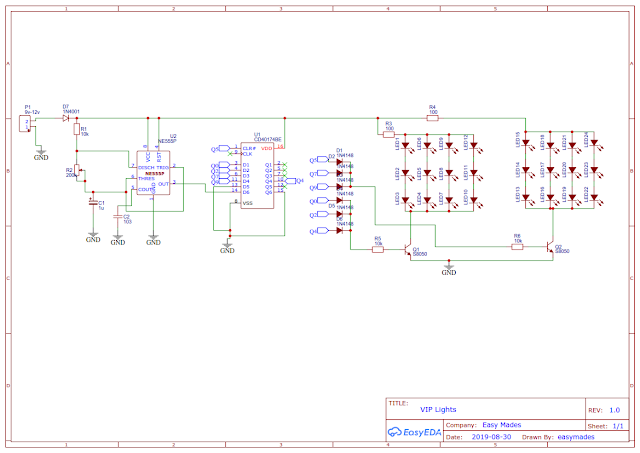
Task: Click the TRIG pin label on NE555P
Action: [162, 168]
